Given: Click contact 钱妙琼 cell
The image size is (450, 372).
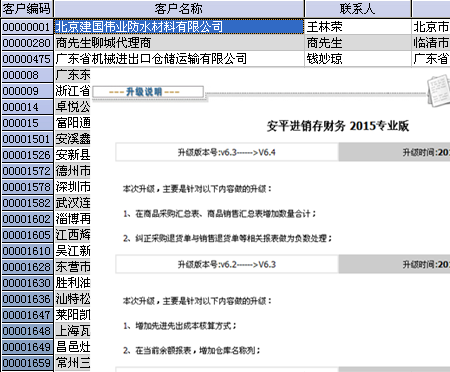Looking at the screenshot, I should (x=358, y=59).
